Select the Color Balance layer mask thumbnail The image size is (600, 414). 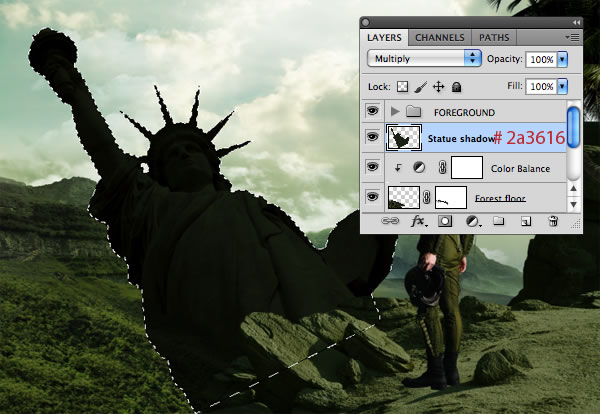pyautogui.click(x=467, y=167)
